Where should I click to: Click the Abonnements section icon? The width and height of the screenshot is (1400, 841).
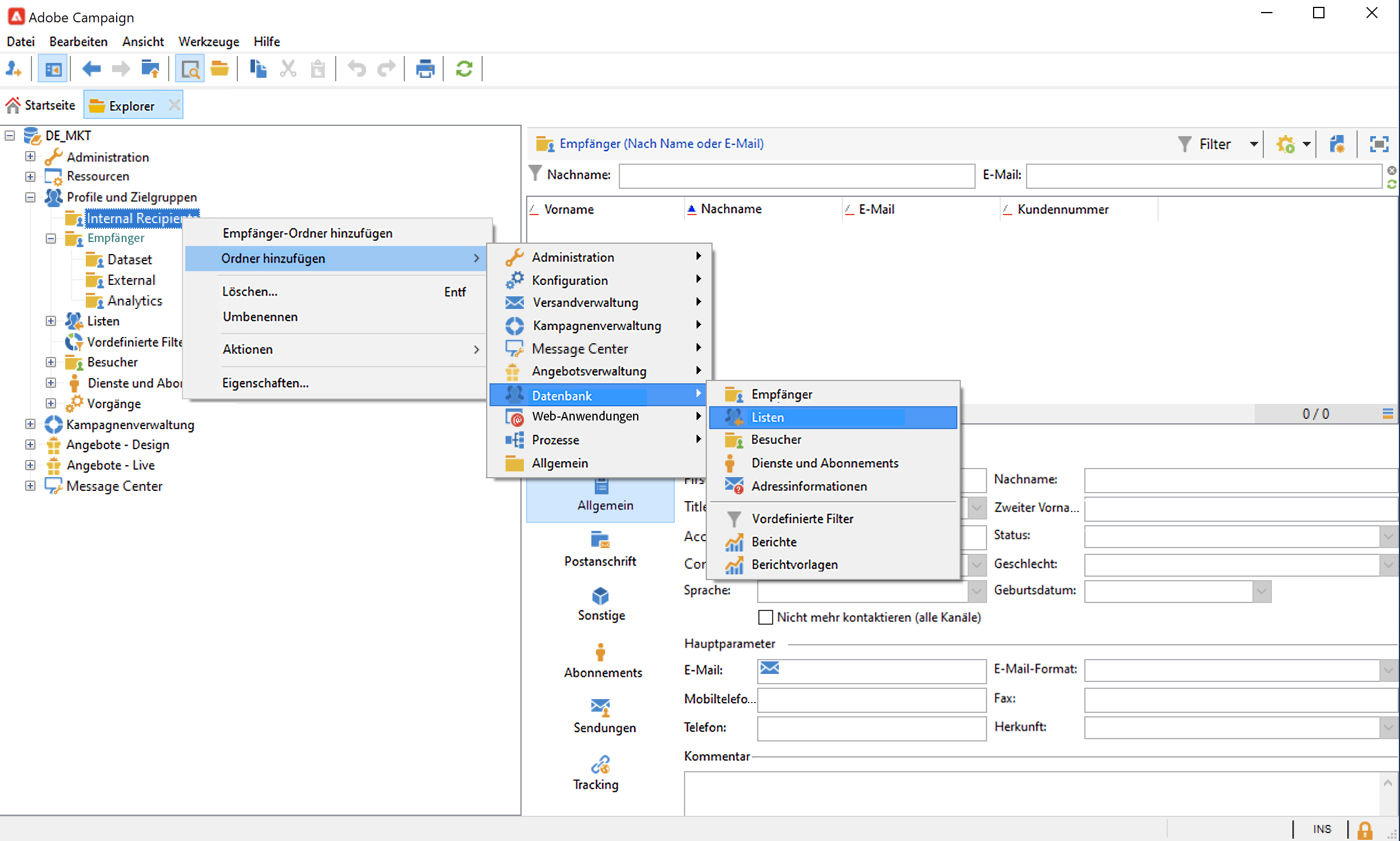pyautogui.click(x=600, y=652)
